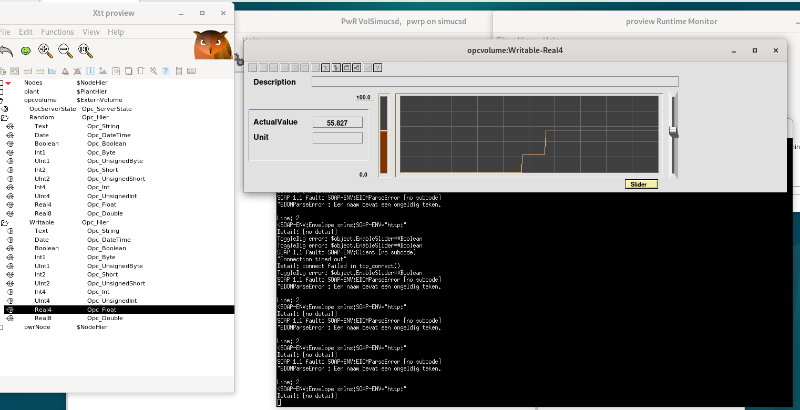Select the Int1 Opc_Byte row under Random
This screenshot has width=800, height=410.
coord(117,152)
